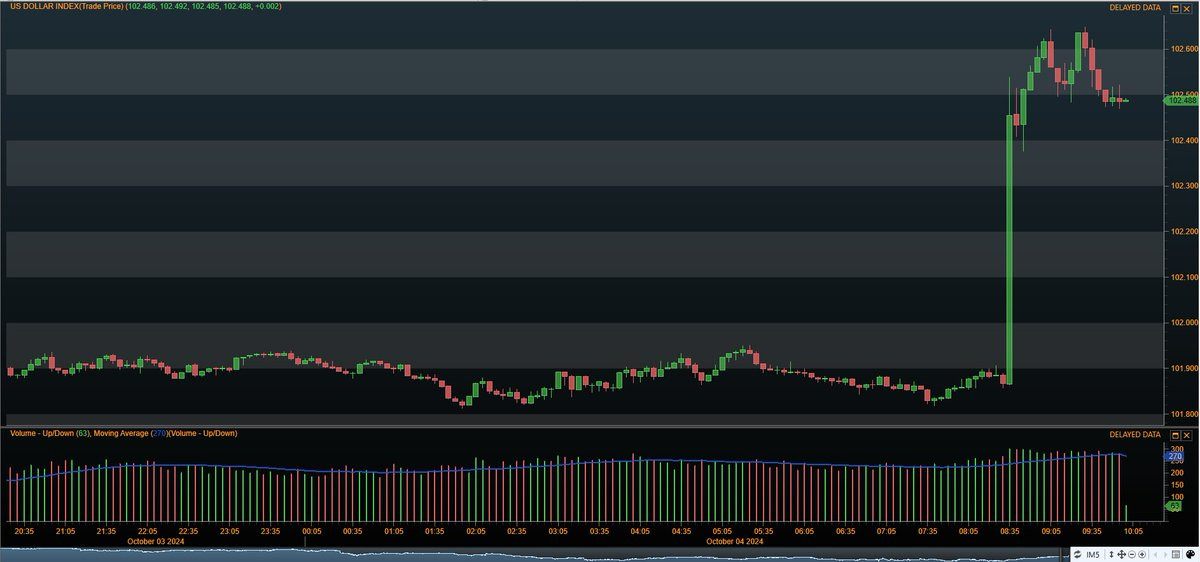The height and width of the screenshot is (562, 1200).
Task: Maximize the price chart pane
Action: coord(1177,7)
